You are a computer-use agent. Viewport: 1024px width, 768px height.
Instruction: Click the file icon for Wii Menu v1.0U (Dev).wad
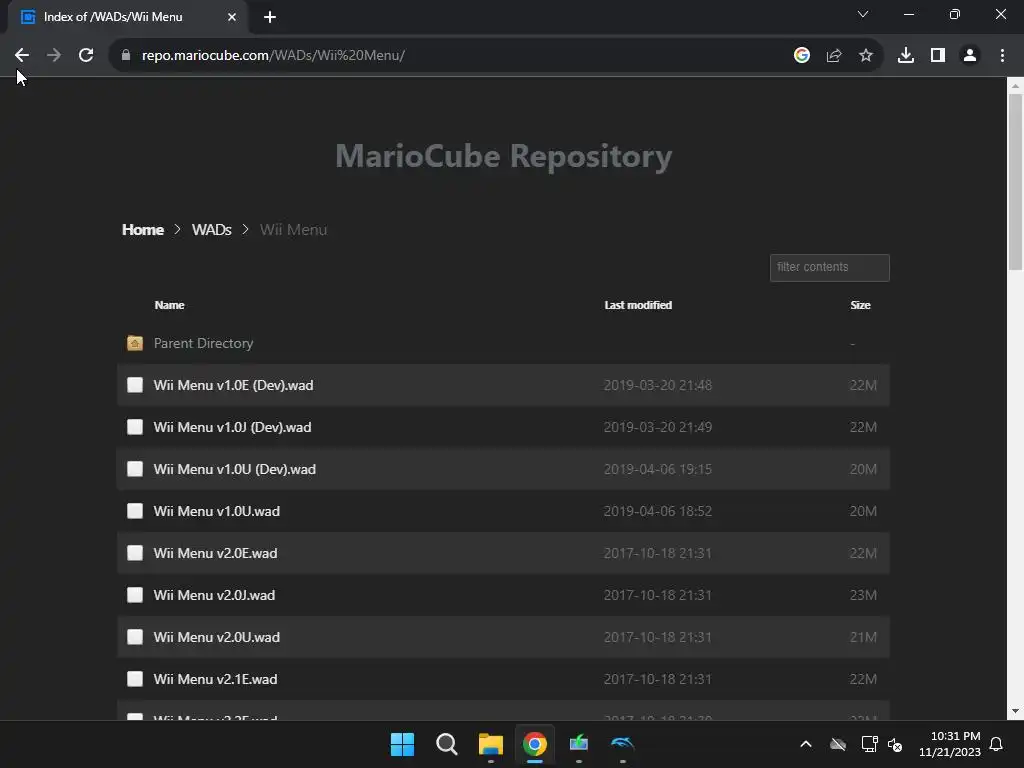point(135,469)
